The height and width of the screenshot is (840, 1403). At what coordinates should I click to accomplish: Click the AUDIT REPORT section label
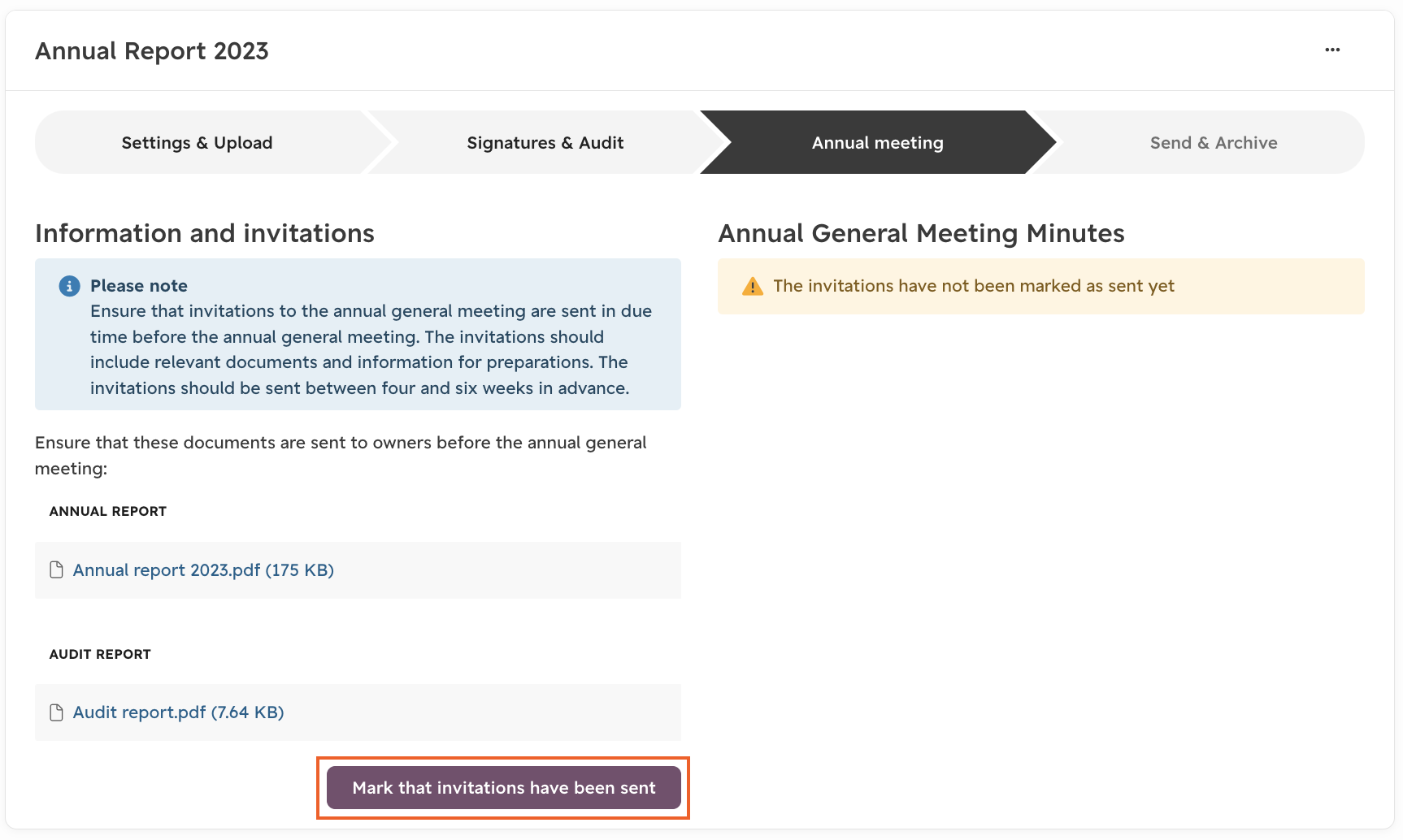click(100, 654)
